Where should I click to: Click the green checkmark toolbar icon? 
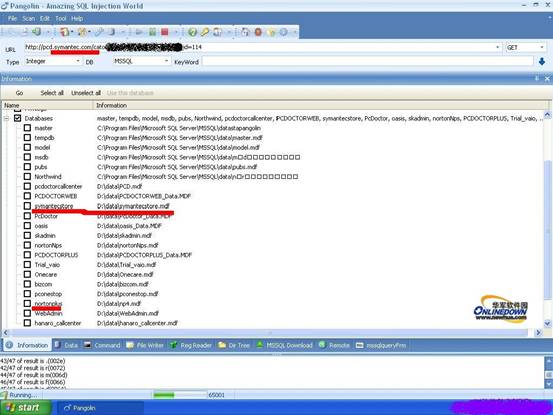pos(192,32)
